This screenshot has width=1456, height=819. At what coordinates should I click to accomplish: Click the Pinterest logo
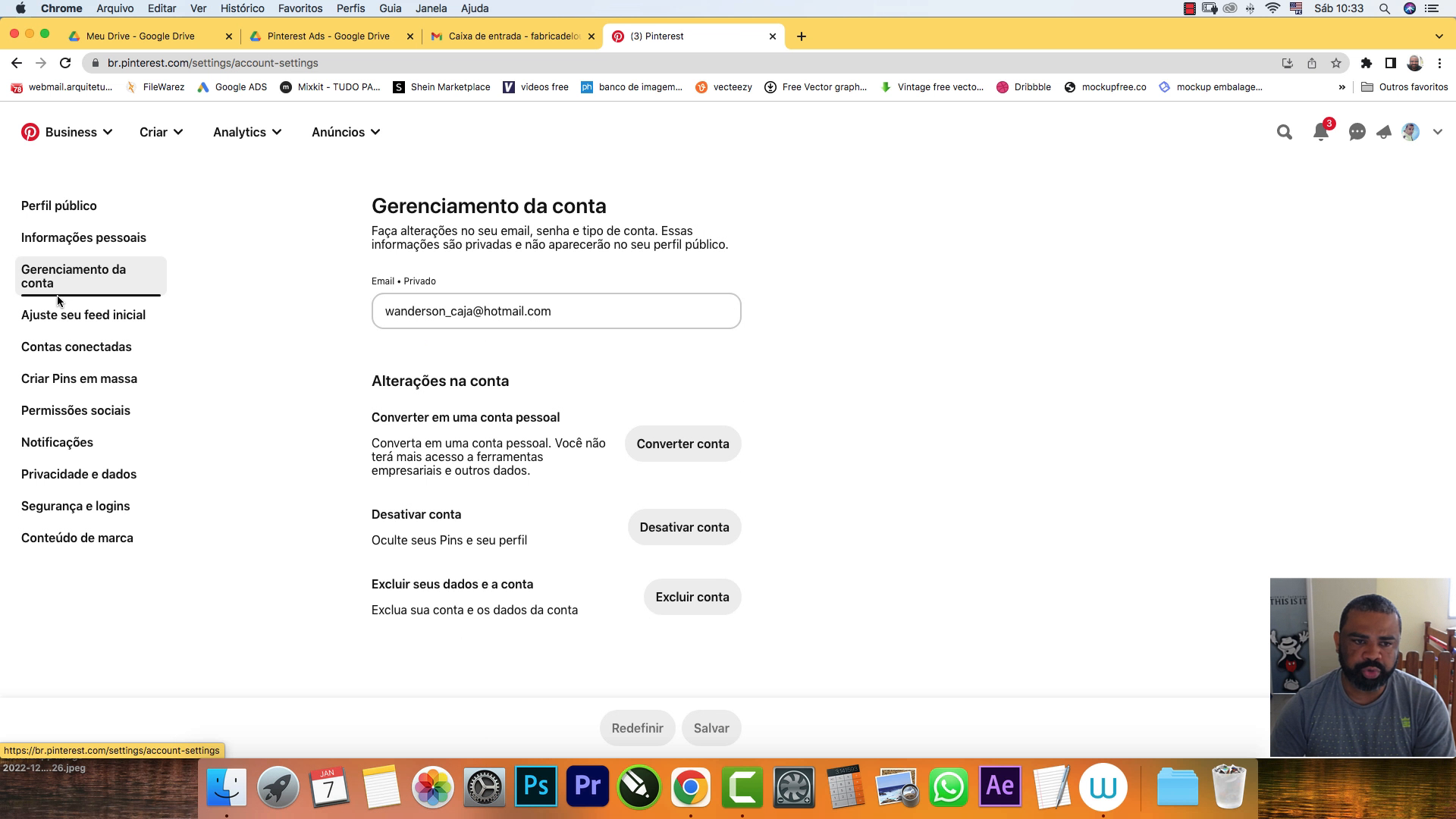(x=30, y=131)
